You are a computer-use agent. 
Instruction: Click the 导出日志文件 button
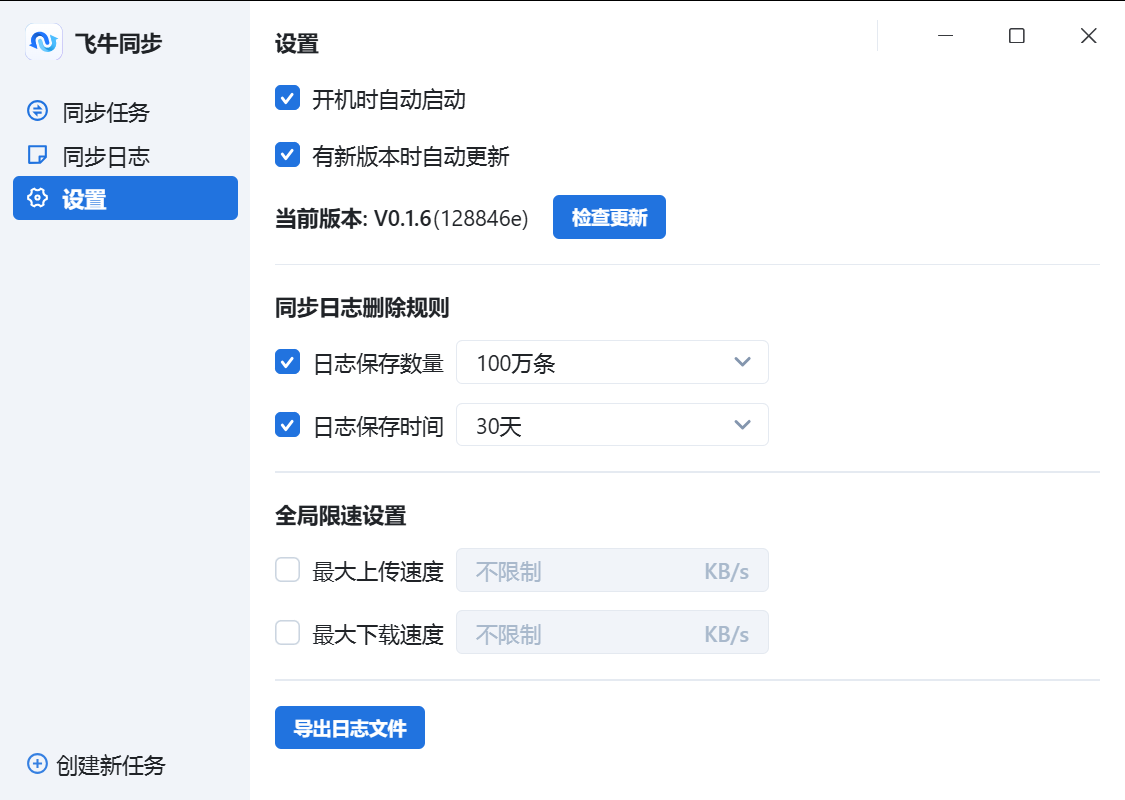tap(349, 728)
